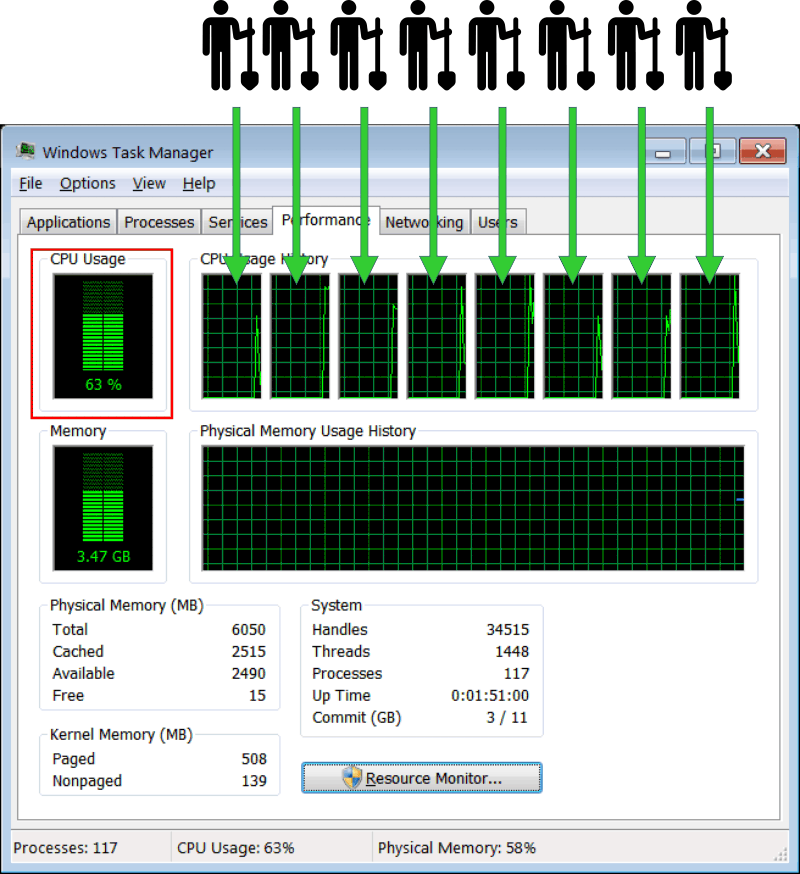The width and height of the screenshot is (800, 874).
Task: Switch to the Applications tab
Action: pos(69,222)
